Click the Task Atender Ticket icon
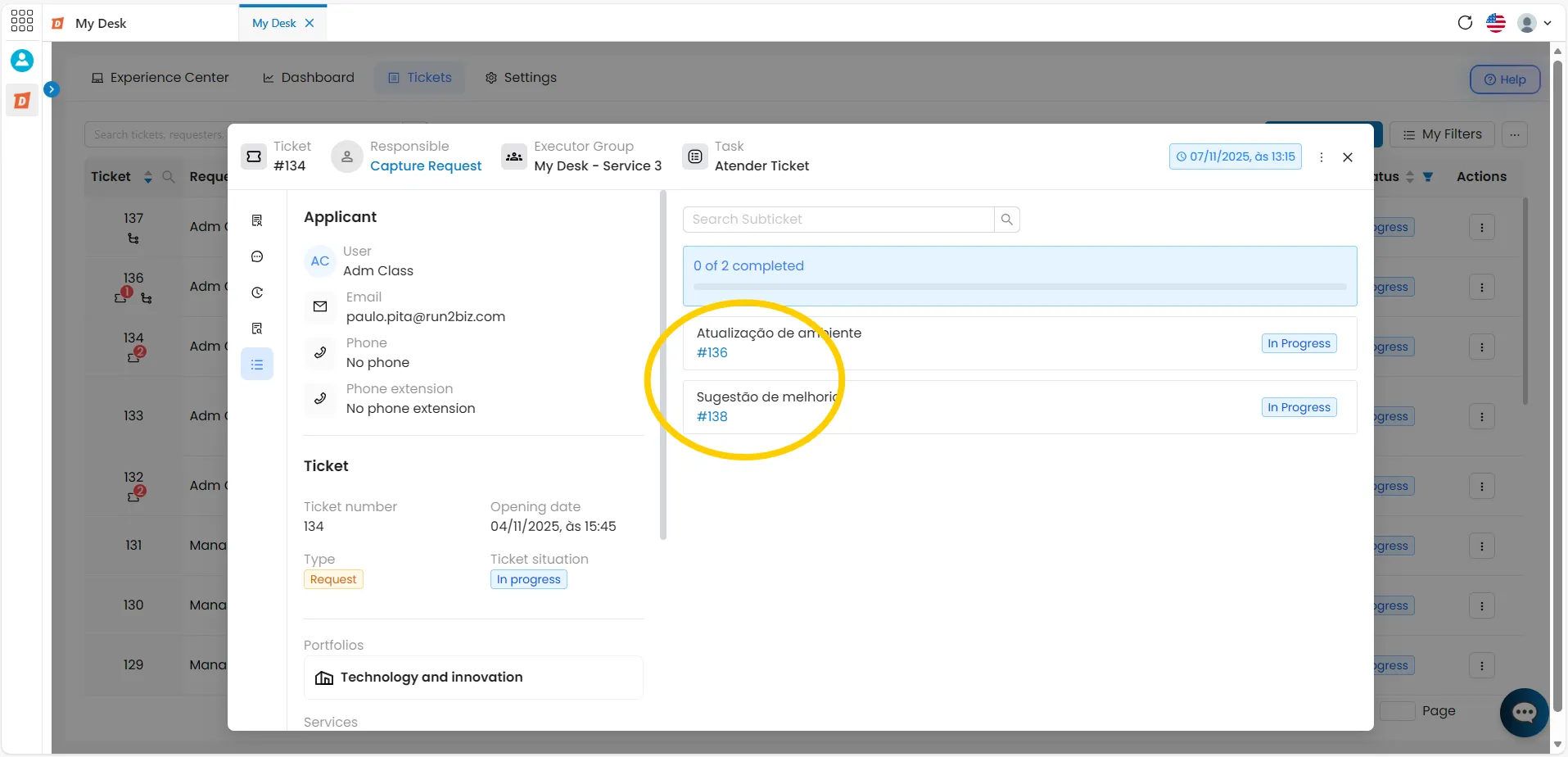Screen dimensions: 1568x757 click(695, 156)
